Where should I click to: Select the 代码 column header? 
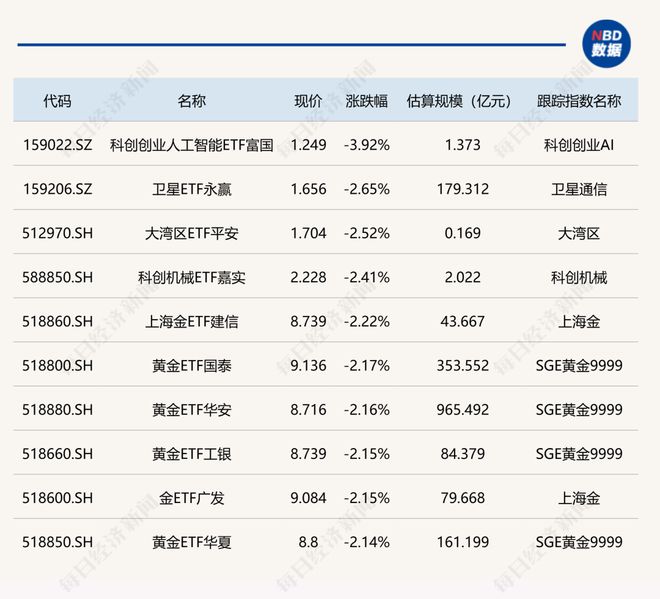[x=57, y=101]
